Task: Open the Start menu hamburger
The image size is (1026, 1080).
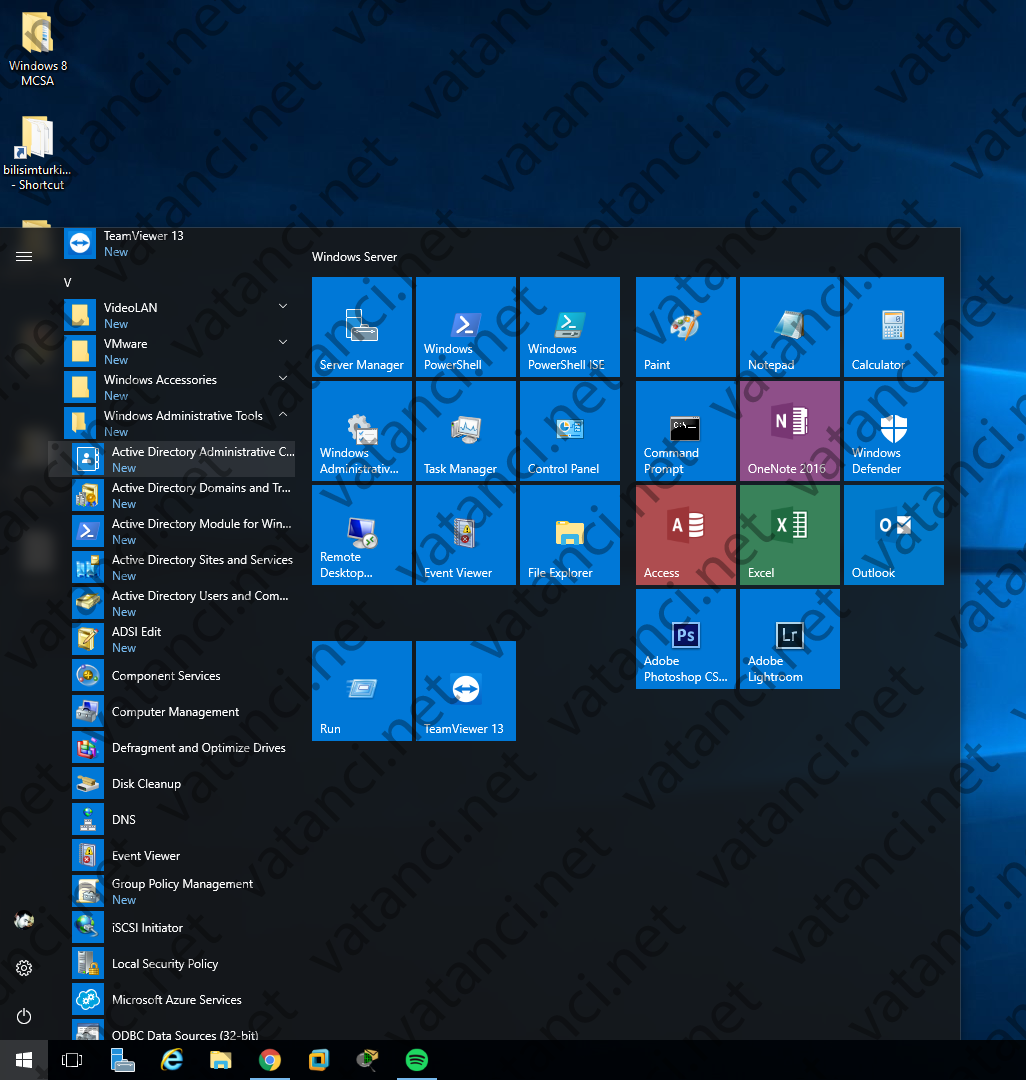Action: coord(23,256)
